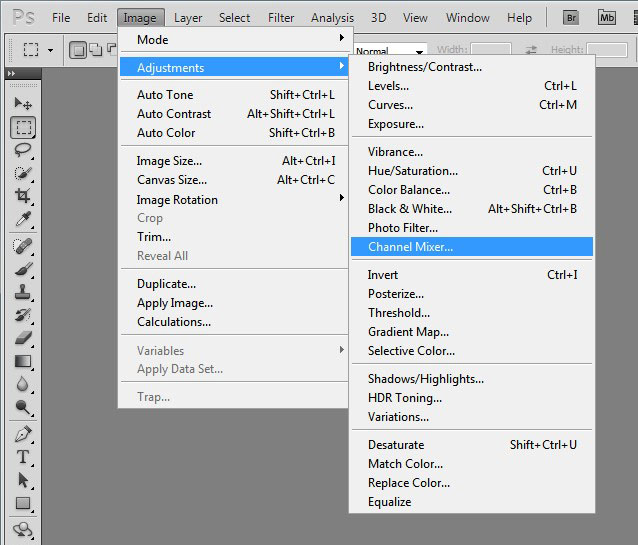Open the Select menu
638x545 pixels.
[x=234, y=18]
